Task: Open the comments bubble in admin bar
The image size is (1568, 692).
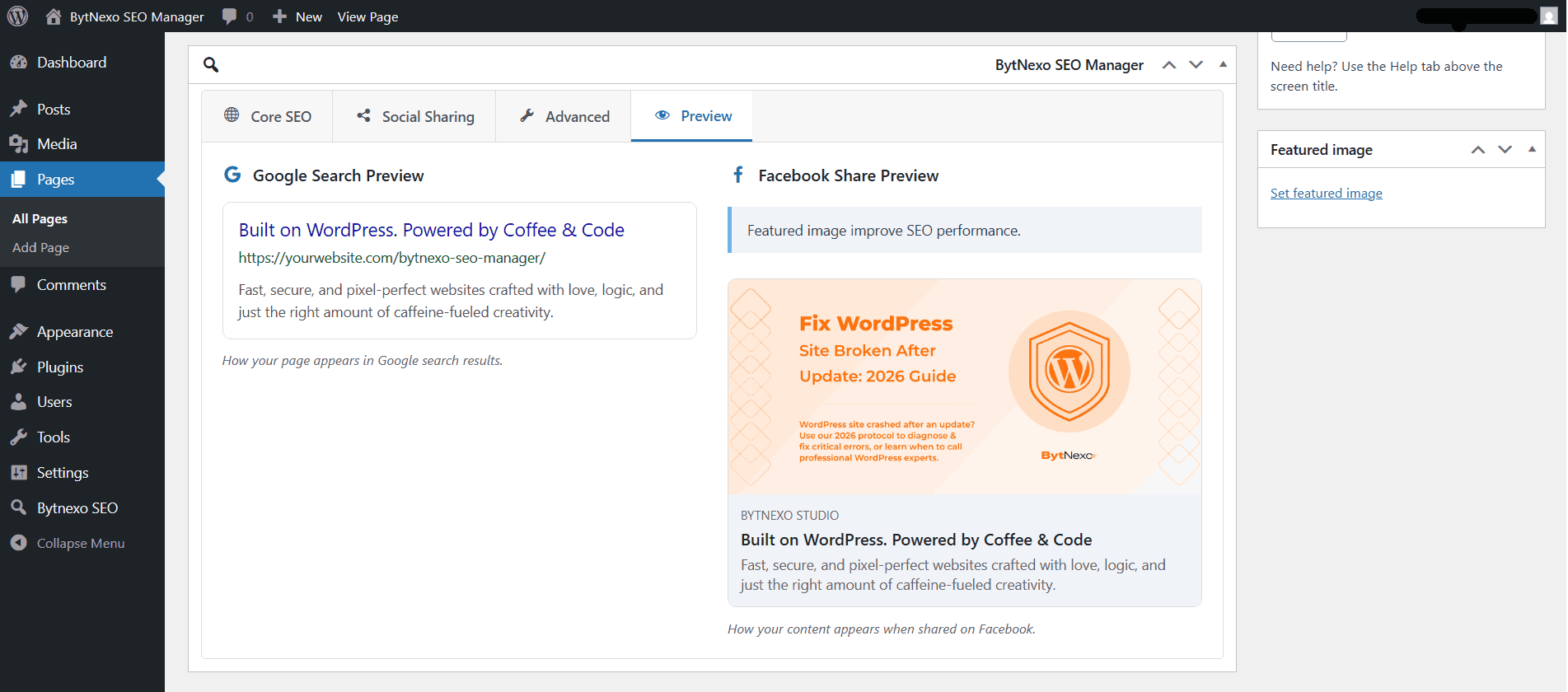Action: coord(237,16)
